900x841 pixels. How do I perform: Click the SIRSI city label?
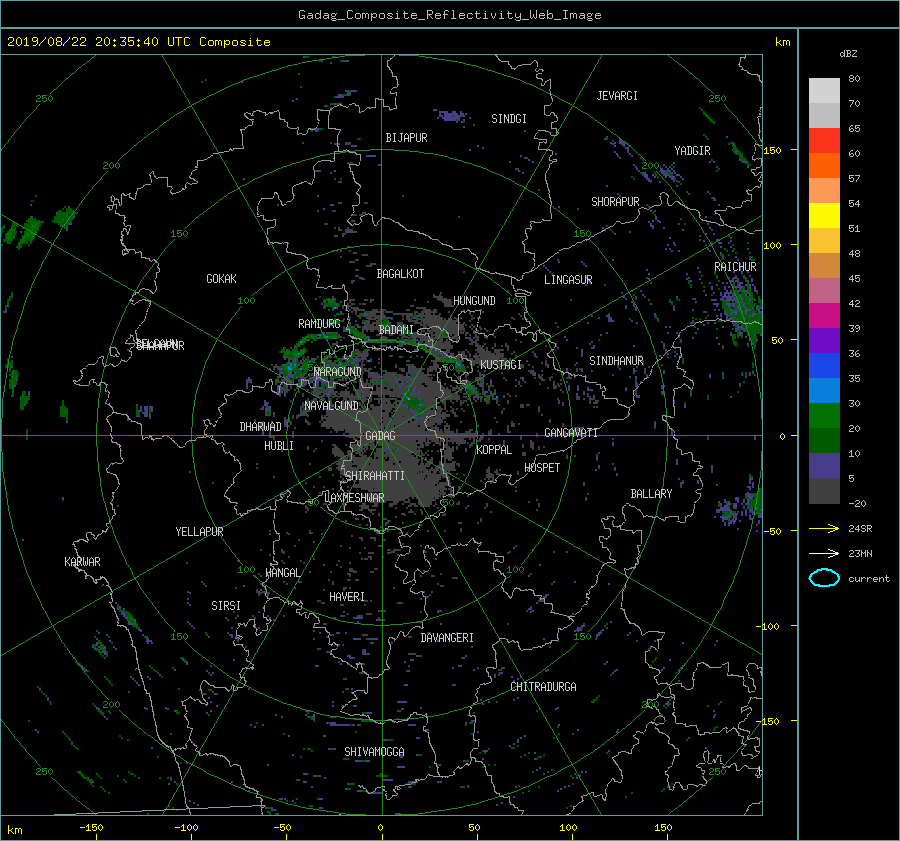pyautogui.click(x=226, y=606)
